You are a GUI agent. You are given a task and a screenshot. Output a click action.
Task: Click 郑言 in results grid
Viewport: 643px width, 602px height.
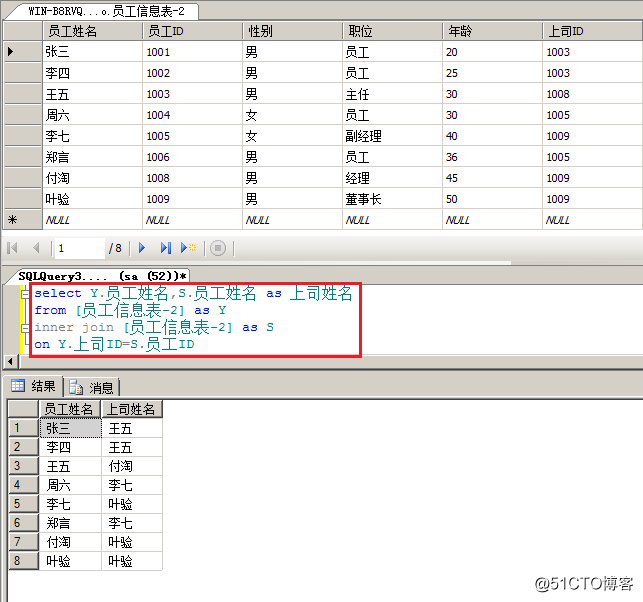pos(70,523)
